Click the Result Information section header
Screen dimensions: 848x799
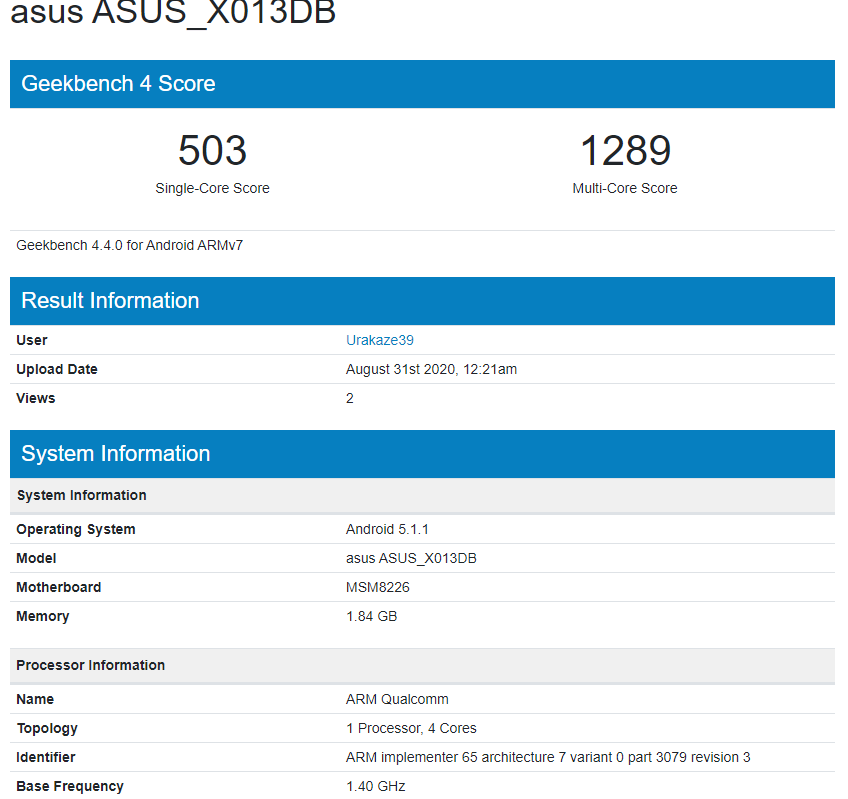click(x=422, y=301)
